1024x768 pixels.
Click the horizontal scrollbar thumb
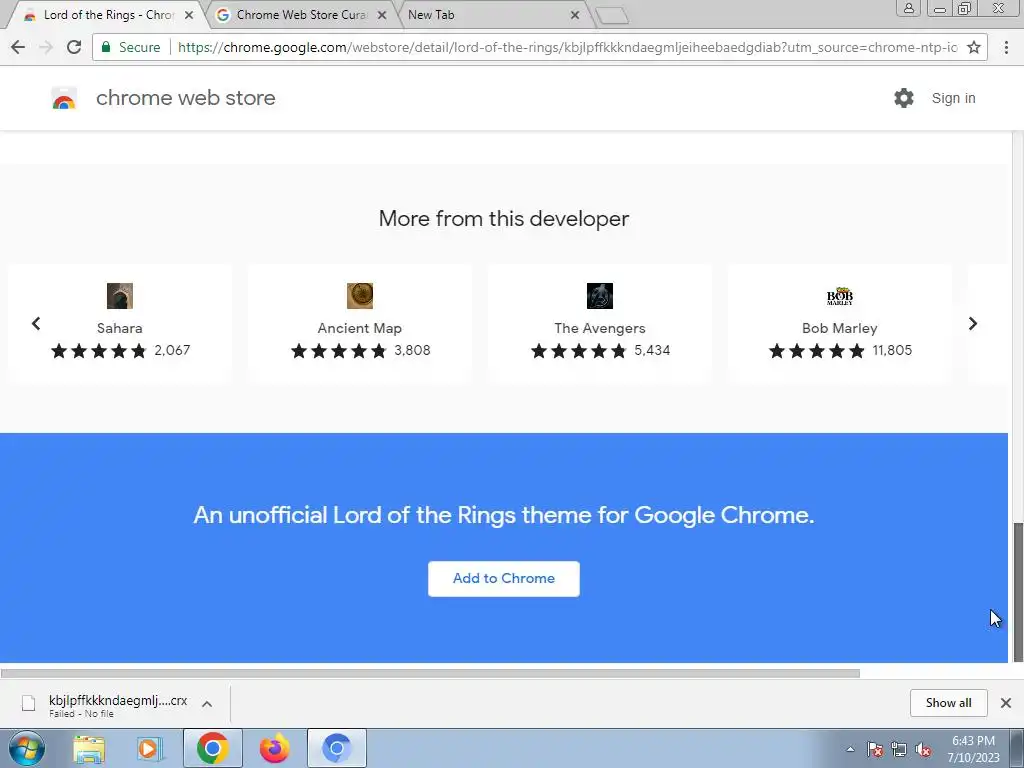[x=430, y=673]
